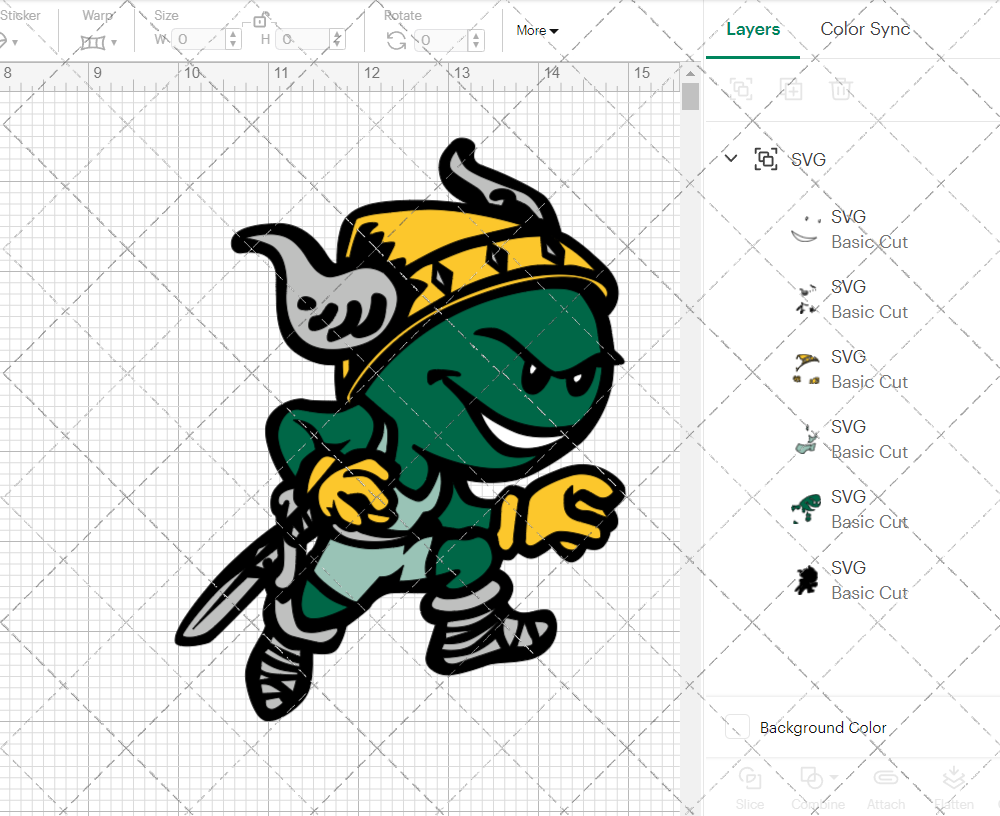
Task: Click the Background Color checkbox
Action: (x=735, y=728)
